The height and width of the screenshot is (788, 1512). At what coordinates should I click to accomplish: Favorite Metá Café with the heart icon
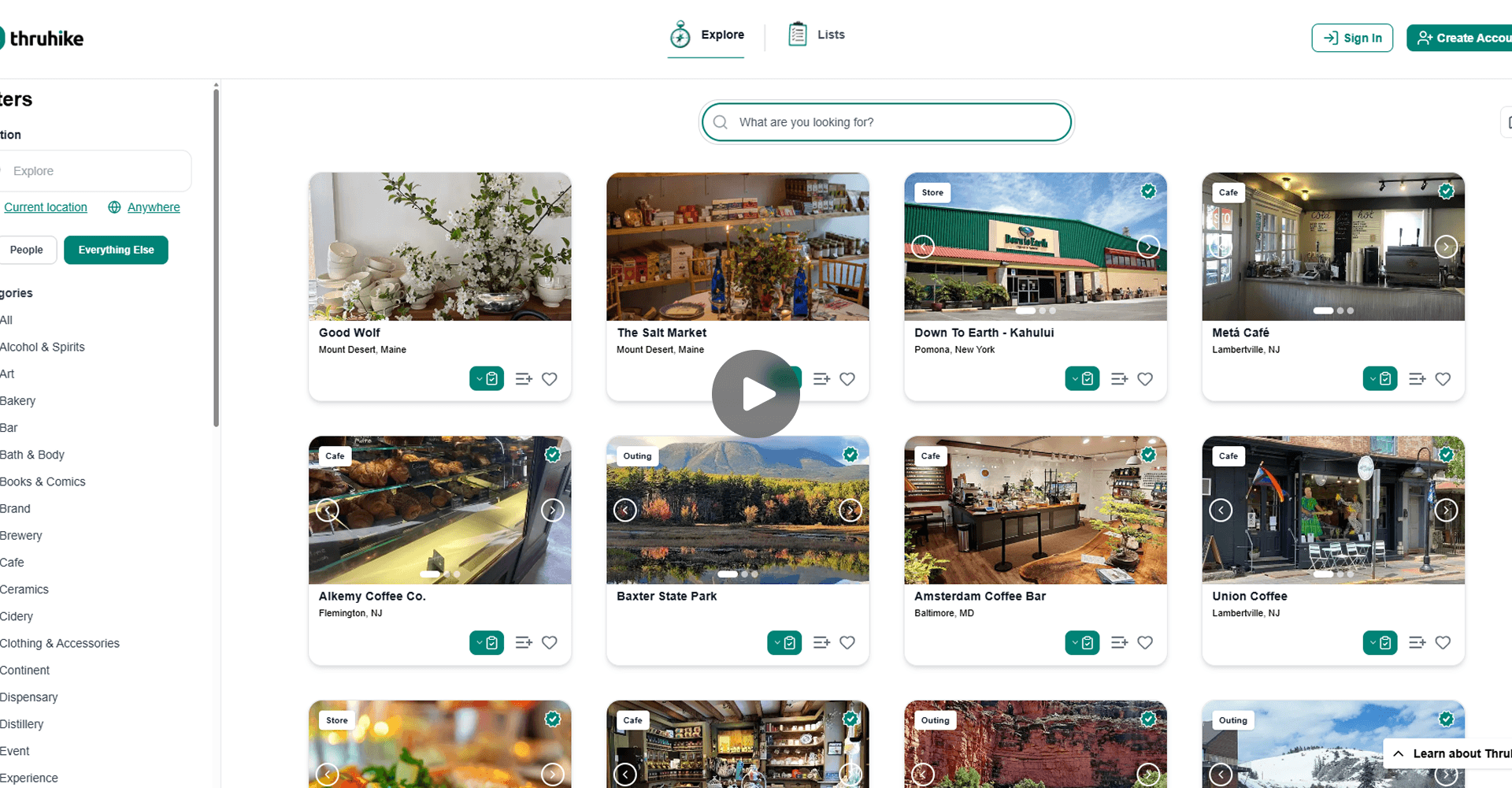[x=1443, y=379]
